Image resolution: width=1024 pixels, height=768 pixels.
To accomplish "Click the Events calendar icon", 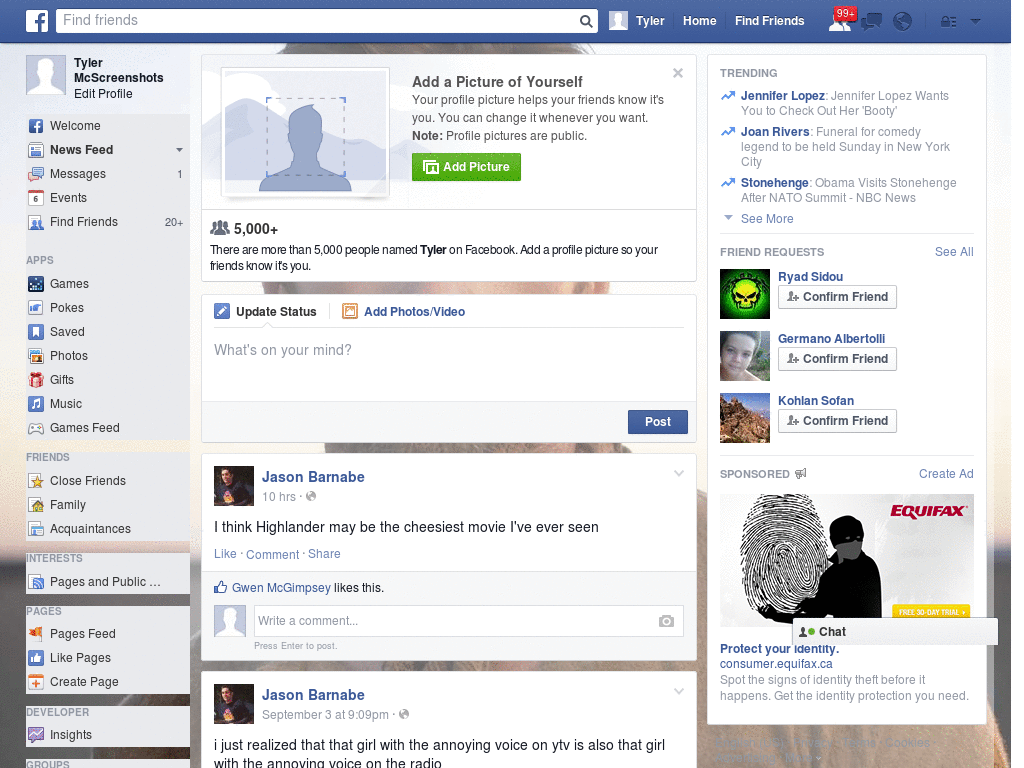I will pos(36,198).
